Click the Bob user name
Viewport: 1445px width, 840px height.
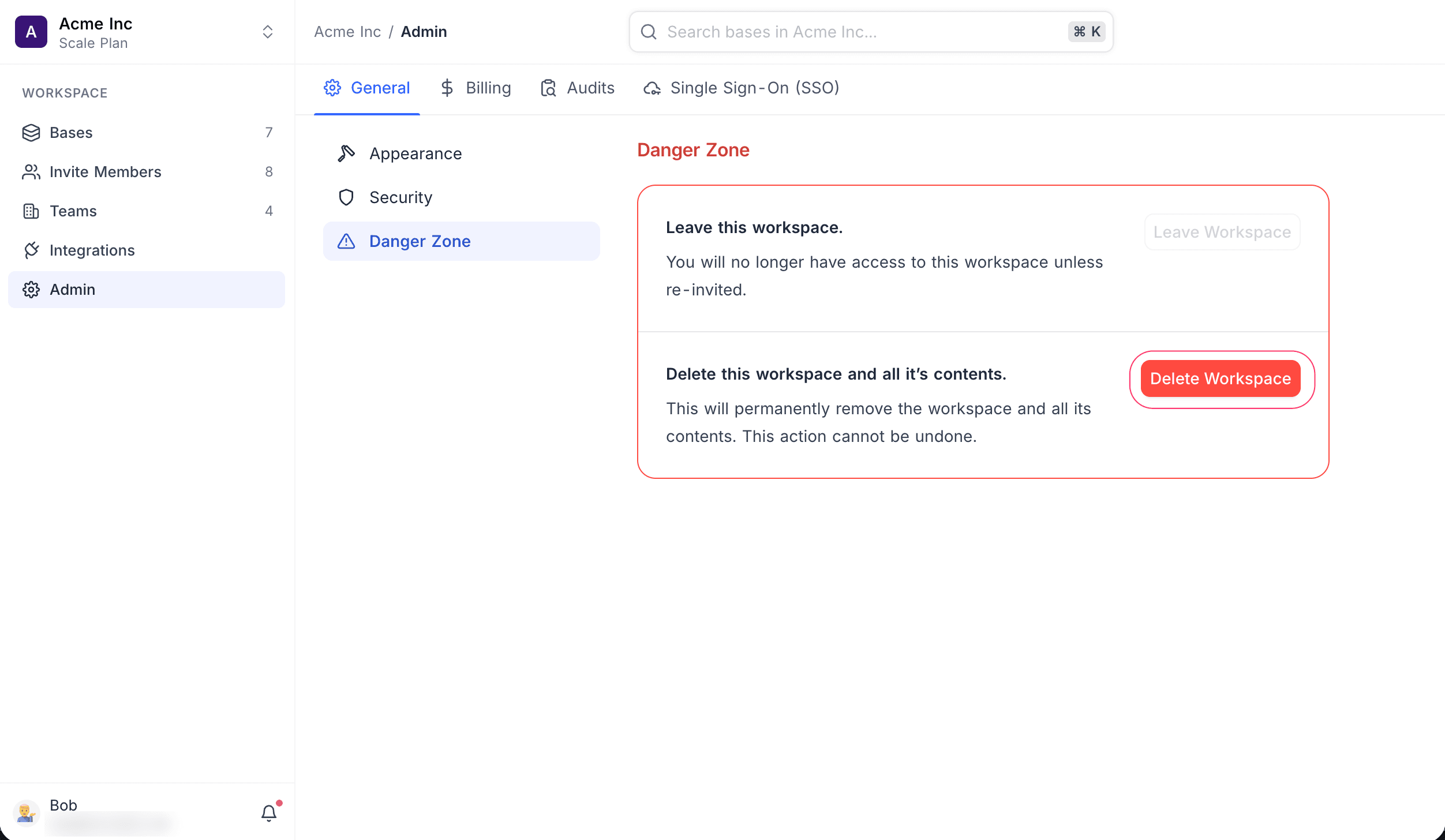63,805
